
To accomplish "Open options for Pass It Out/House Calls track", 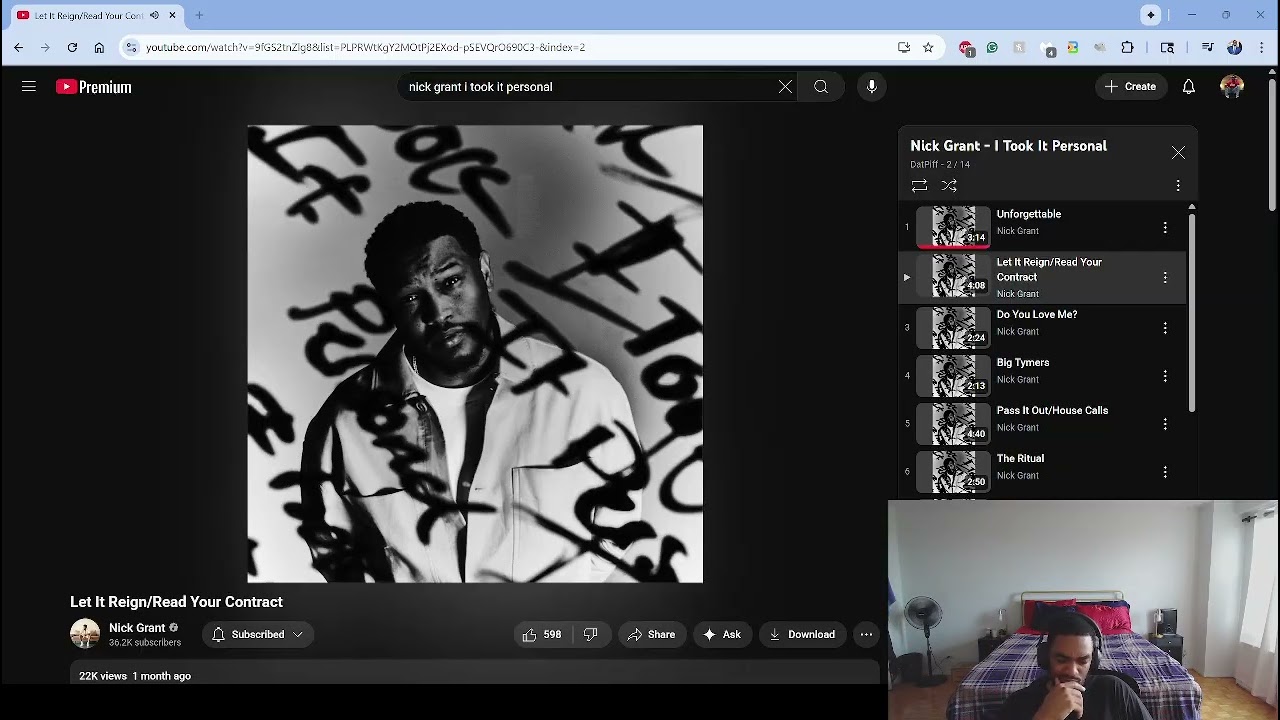I will [1165, 424].
